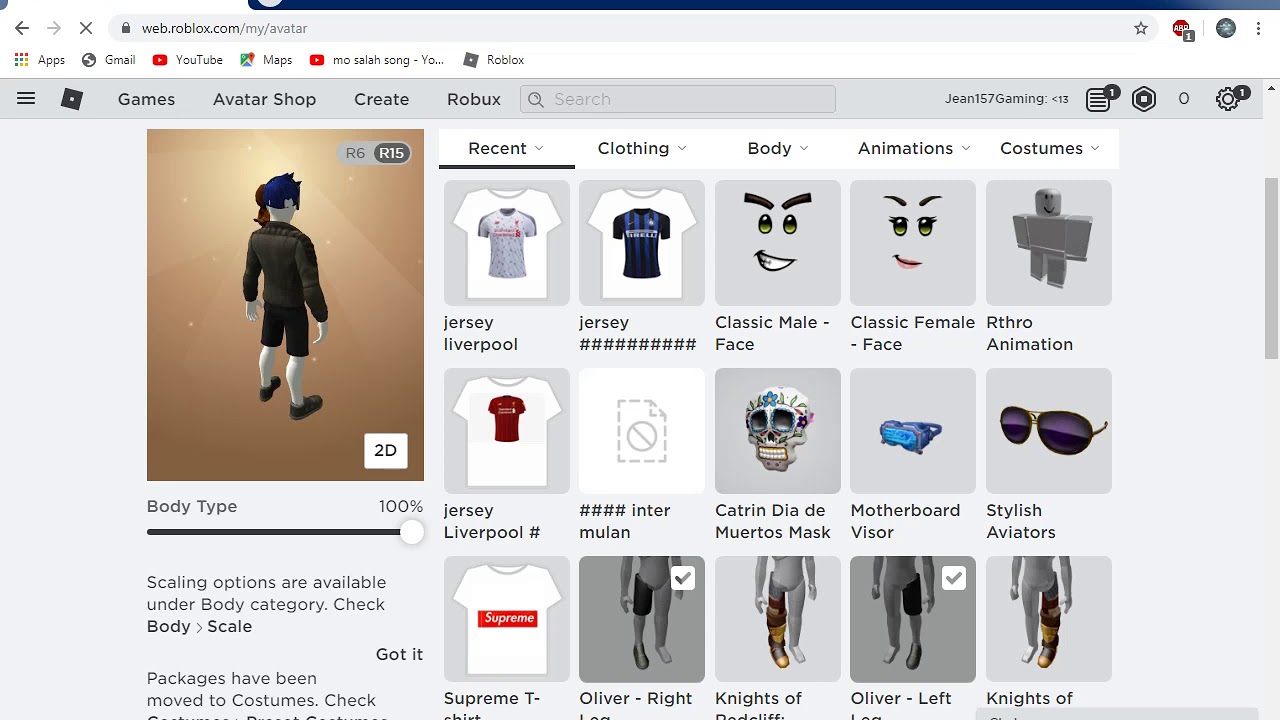Expand the Costumes dropdown tab
This screenshot has width=1280, height=720.
tap(1050, 148)
